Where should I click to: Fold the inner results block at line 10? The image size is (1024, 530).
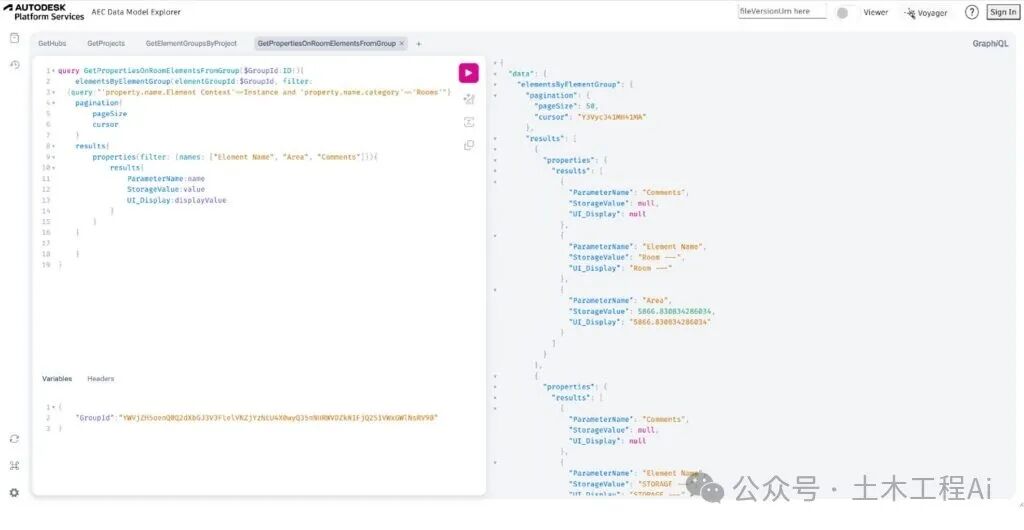(53, 168)
